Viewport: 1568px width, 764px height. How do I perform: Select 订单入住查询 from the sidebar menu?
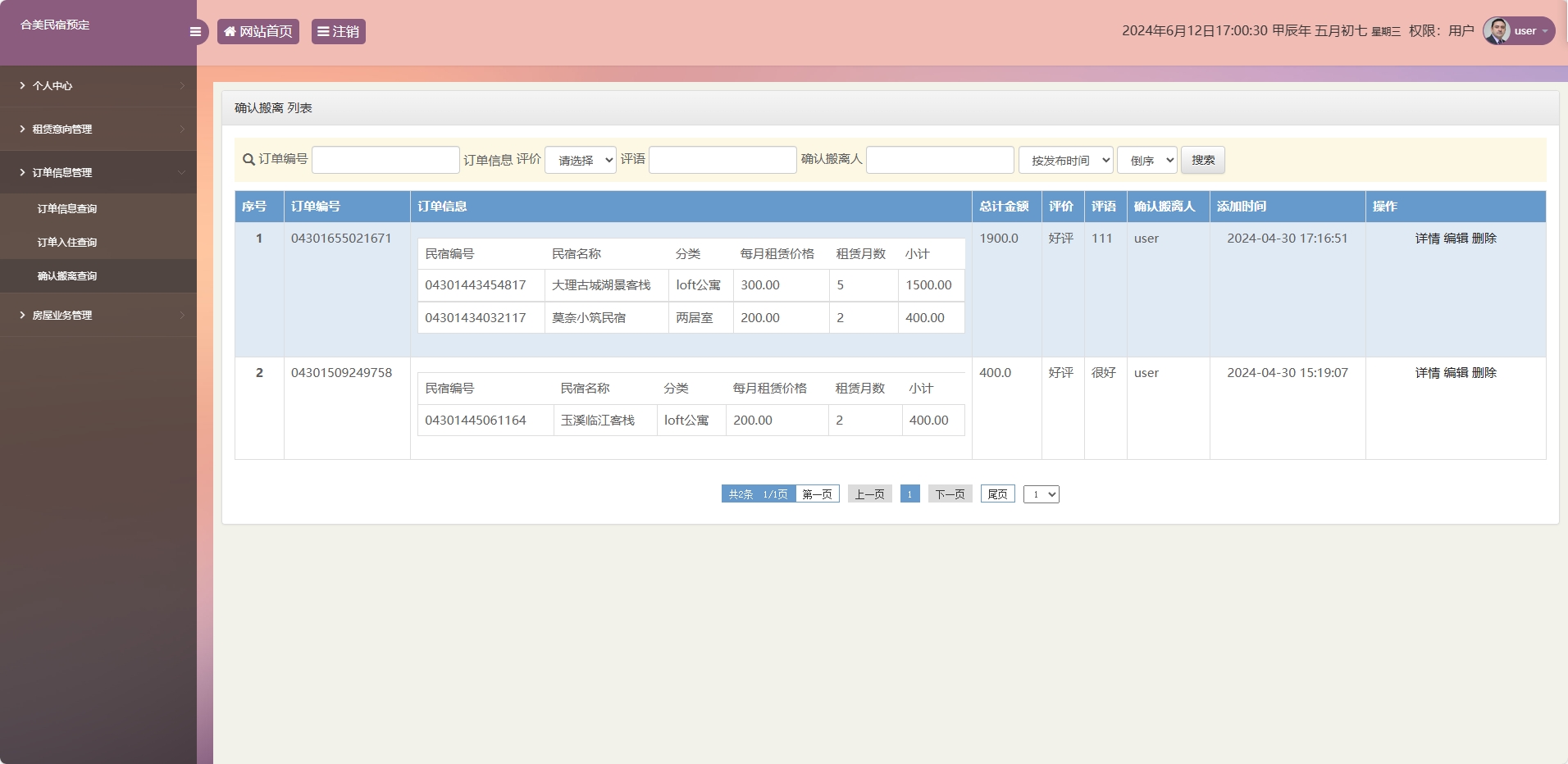point(66,242)
